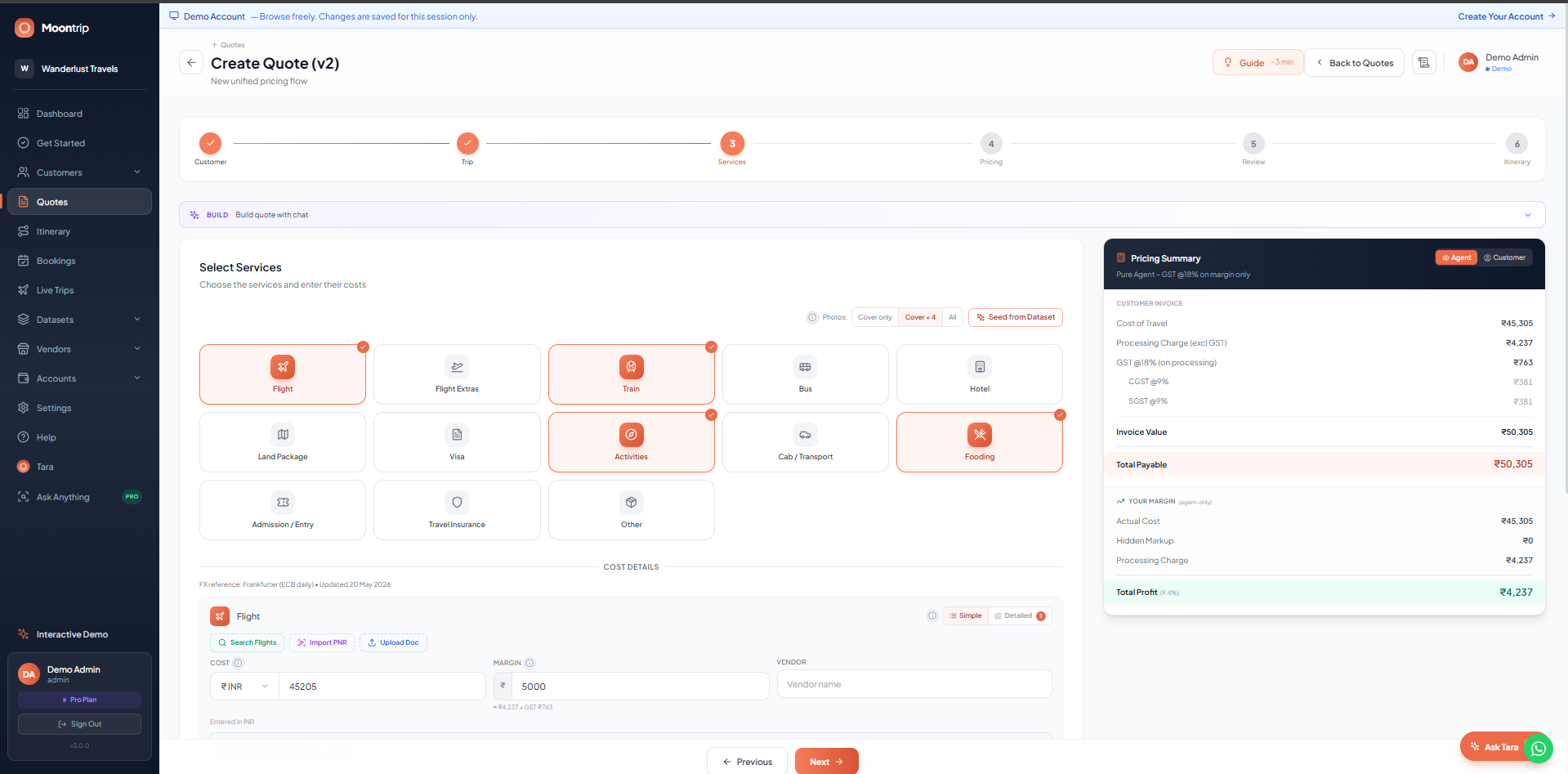This screenshot has height=774, width=1568.
Task: Open the Guide ~3 min button
Action: click(x=1258, y=63)
